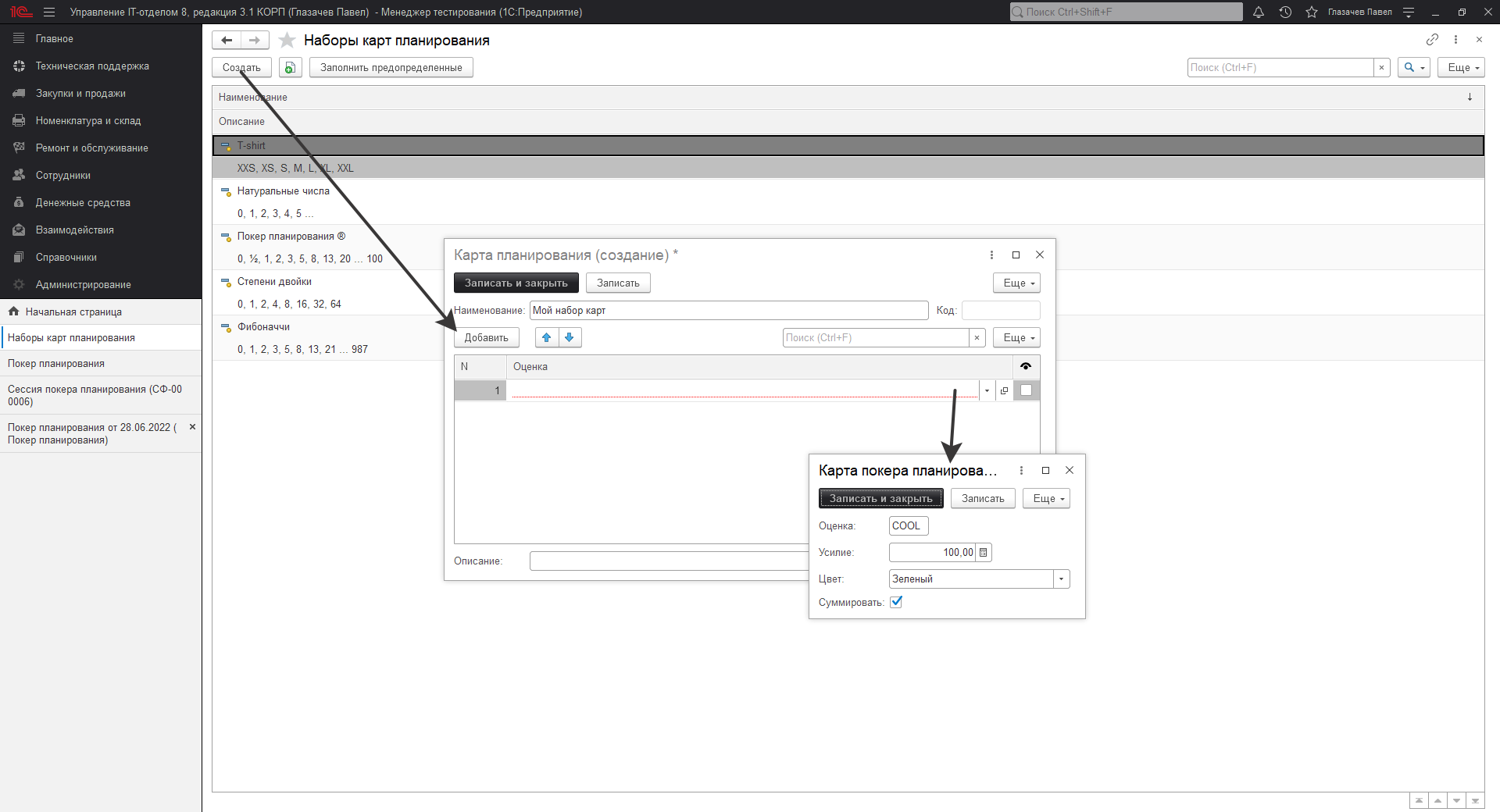Switch to Покер планирования tab

pyautogui.click(x=56, y=364)
